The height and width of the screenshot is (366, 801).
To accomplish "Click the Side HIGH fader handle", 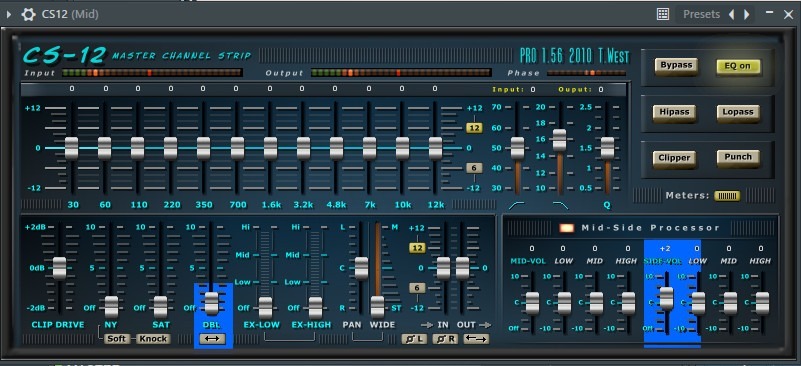I will 762,303.
